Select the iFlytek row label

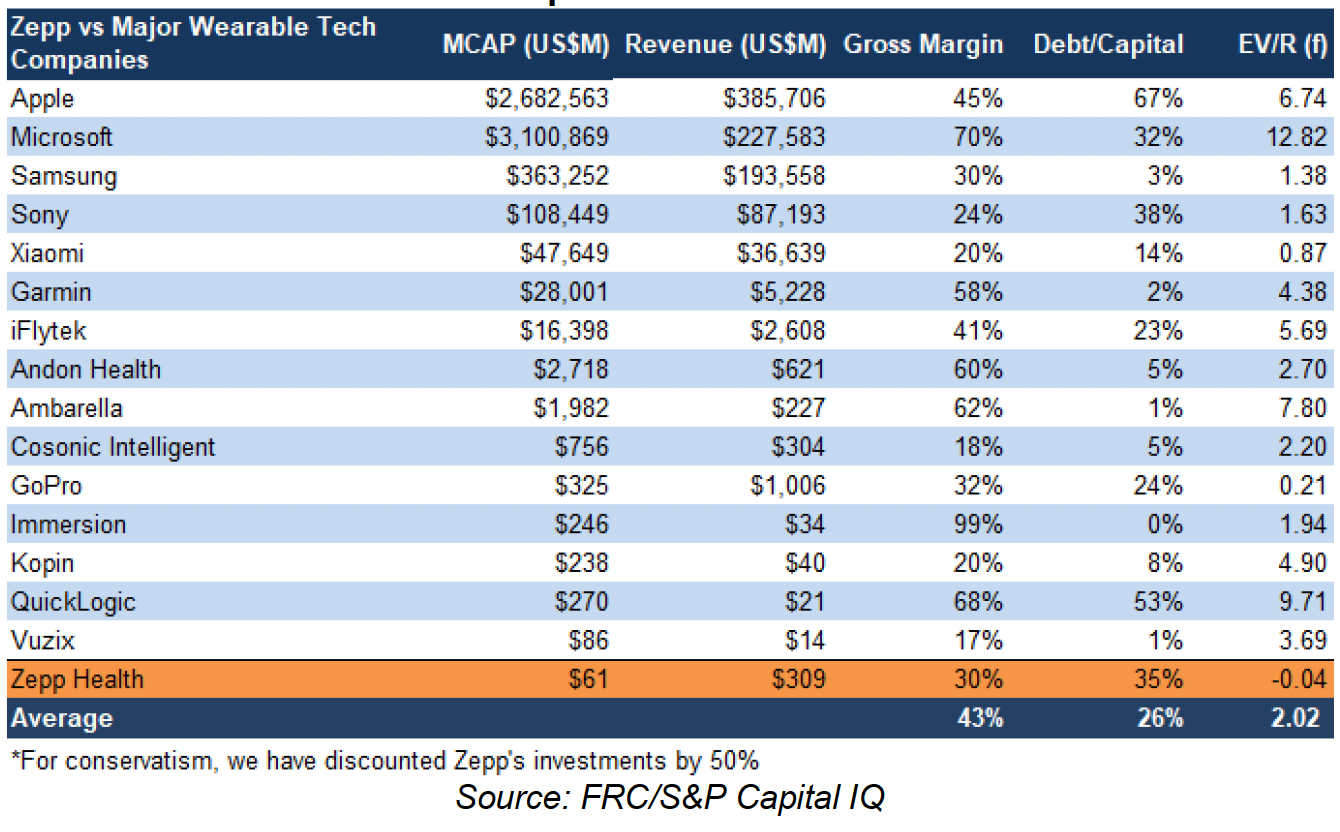(x=49, y=330)
